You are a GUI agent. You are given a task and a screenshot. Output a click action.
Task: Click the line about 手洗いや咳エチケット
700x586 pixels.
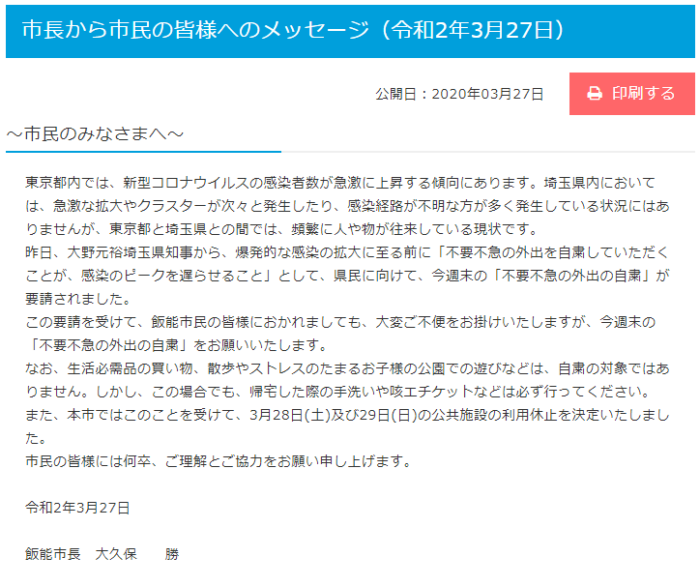point(338,392)
